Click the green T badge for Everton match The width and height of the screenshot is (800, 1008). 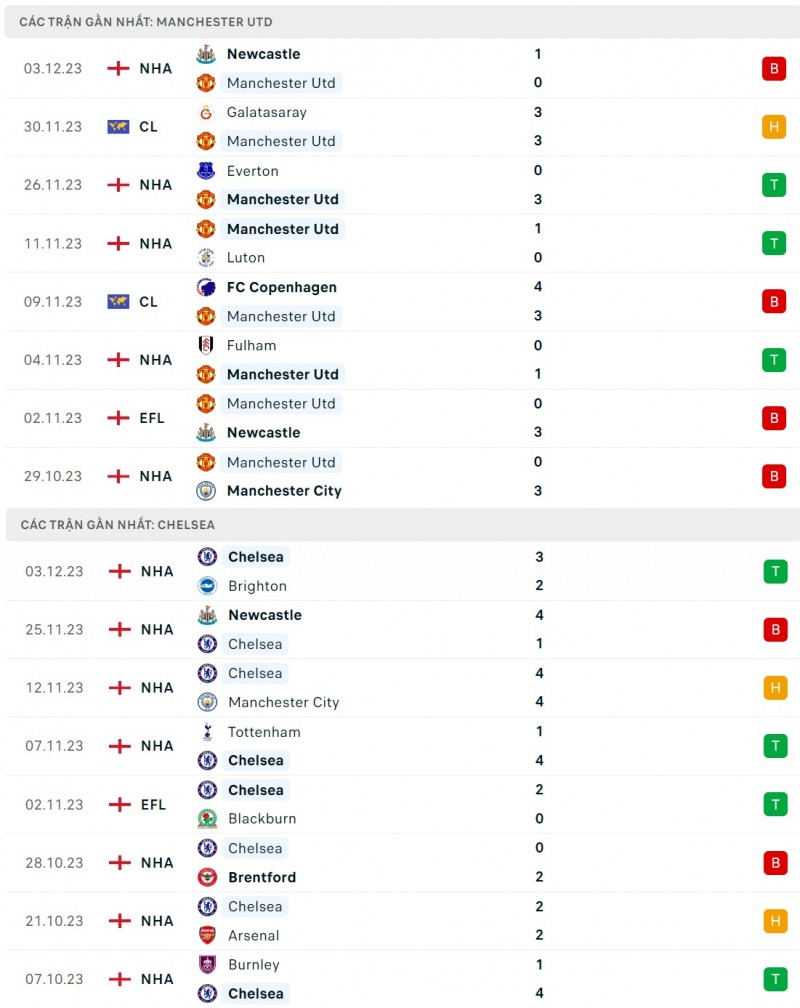click(774, 185)
